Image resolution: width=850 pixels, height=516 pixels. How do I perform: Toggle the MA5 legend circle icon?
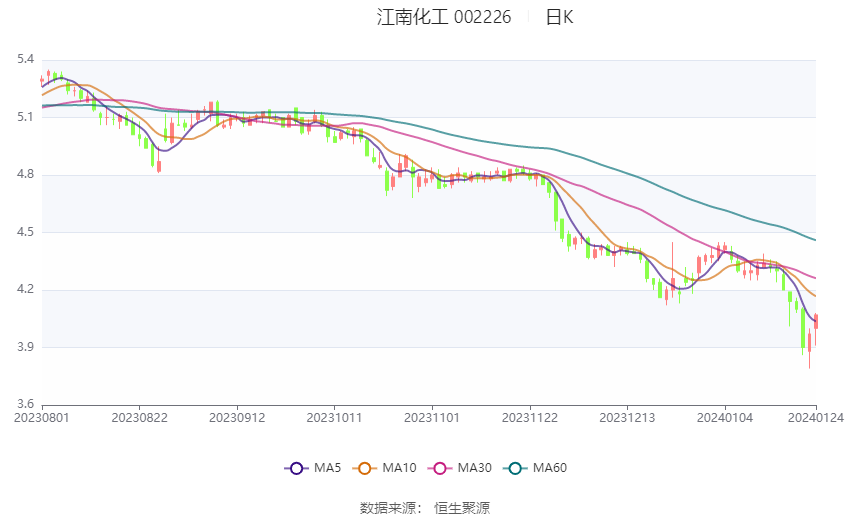coord(297,468)
